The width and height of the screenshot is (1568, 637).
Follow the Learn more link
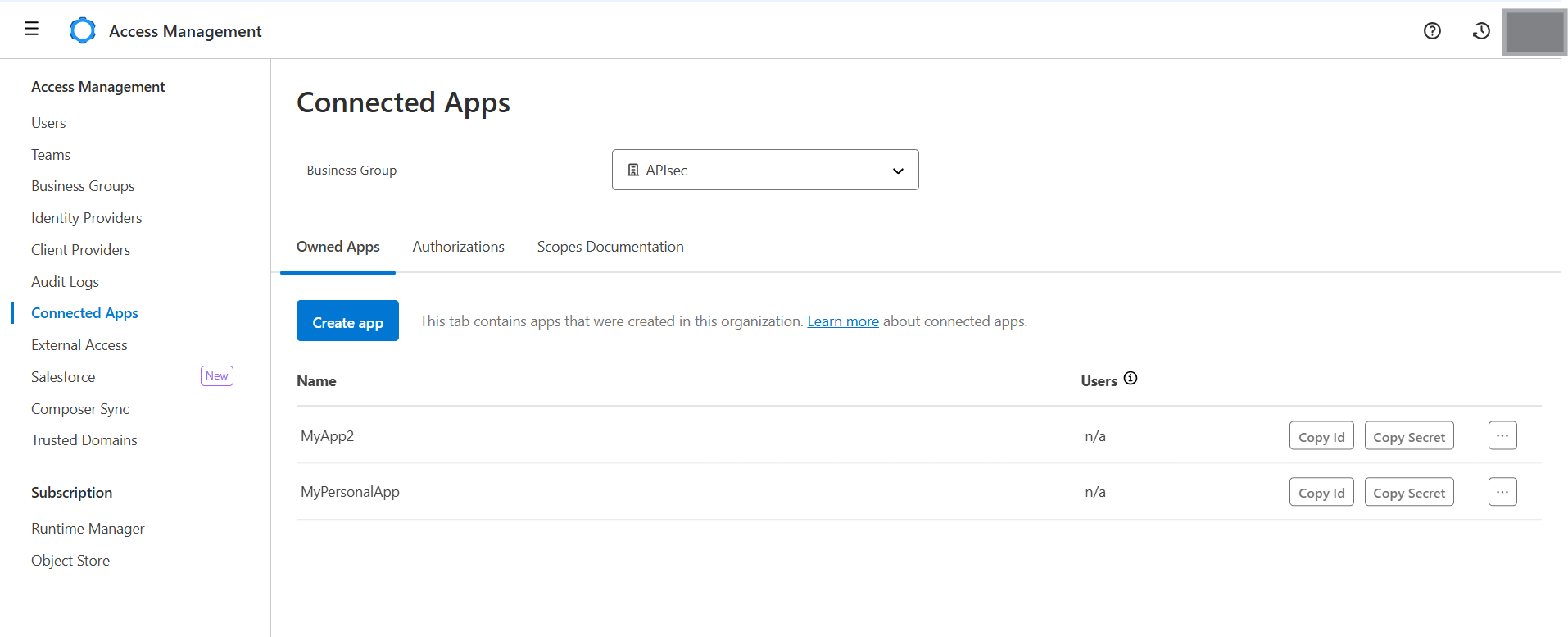click(x=842, y=321)
